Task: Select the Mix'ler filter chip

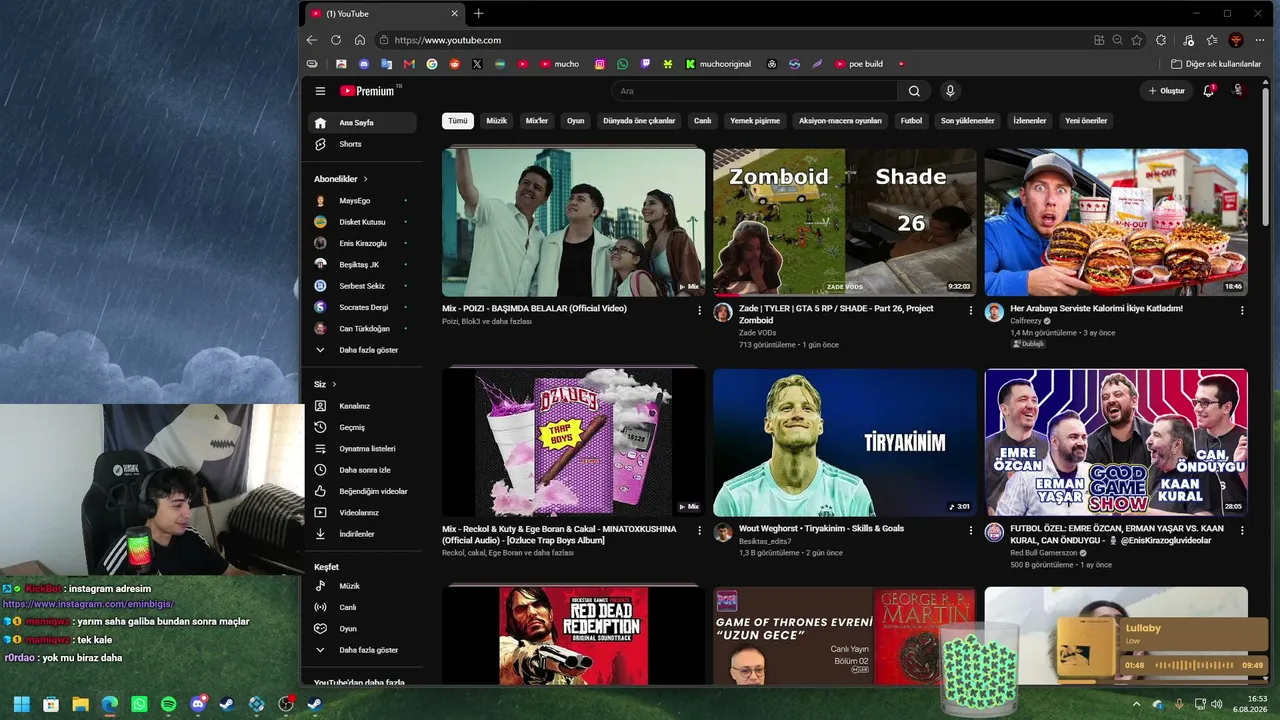Action: click(x=537, y=121)
